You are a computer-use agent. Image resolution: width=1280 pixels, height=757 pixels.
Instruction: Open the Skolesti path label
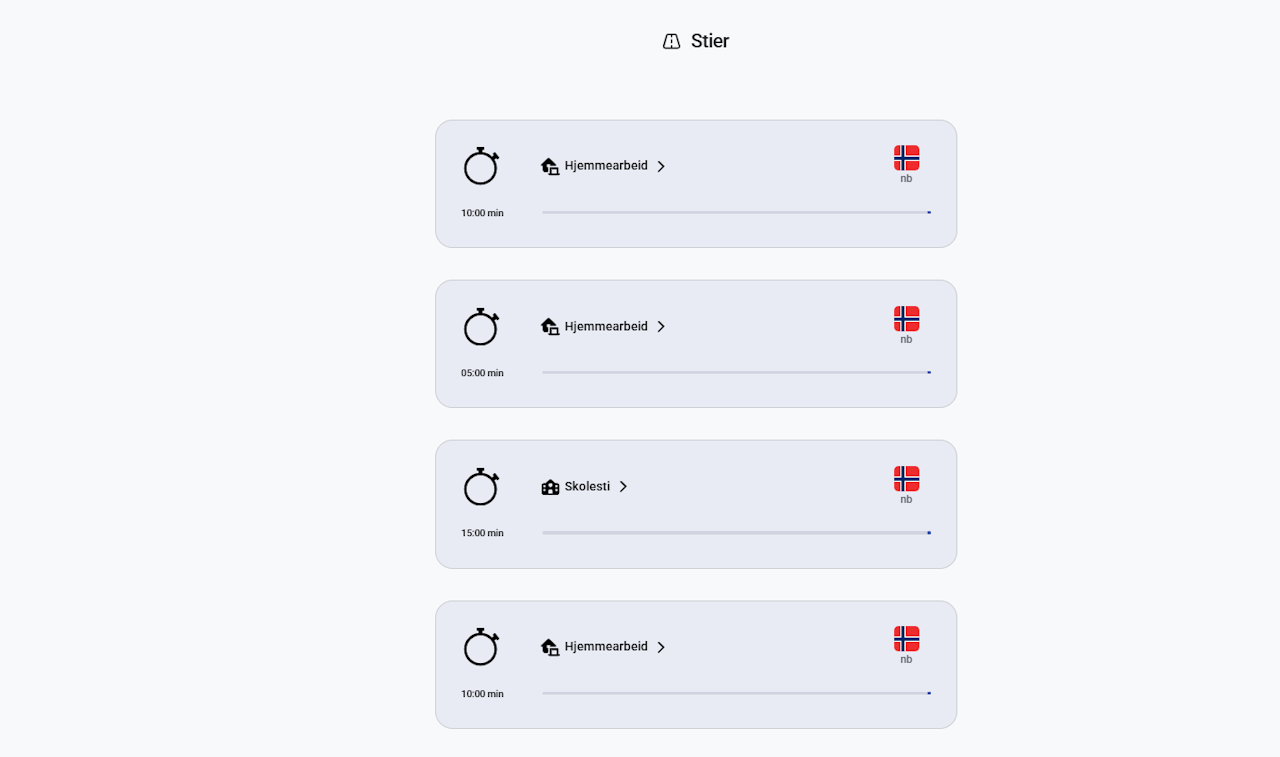click(x=587, y=487)
